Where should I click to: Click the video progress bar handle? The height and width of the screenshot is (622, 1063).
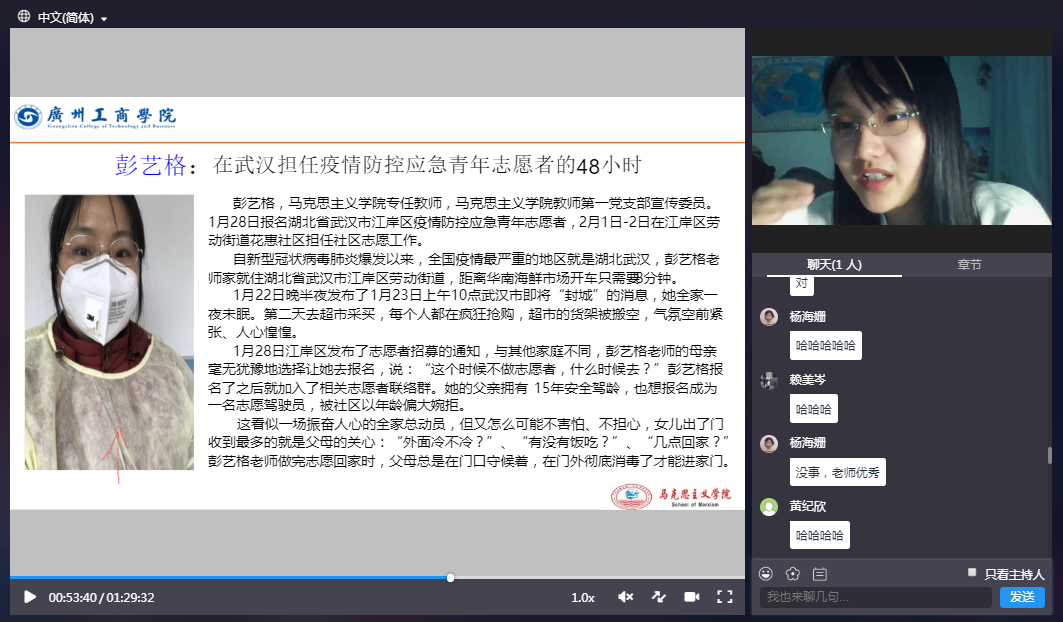pos(451,577)
